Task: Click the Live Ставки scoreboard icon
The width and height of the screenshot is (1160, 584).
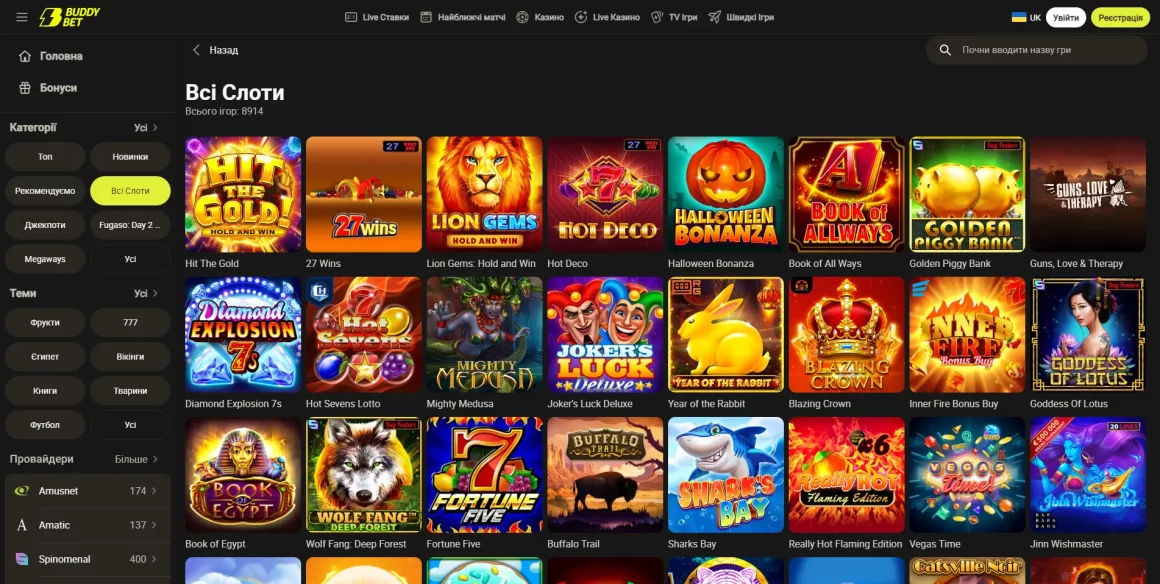Action: pyautogui.click(x=351, y=17)
